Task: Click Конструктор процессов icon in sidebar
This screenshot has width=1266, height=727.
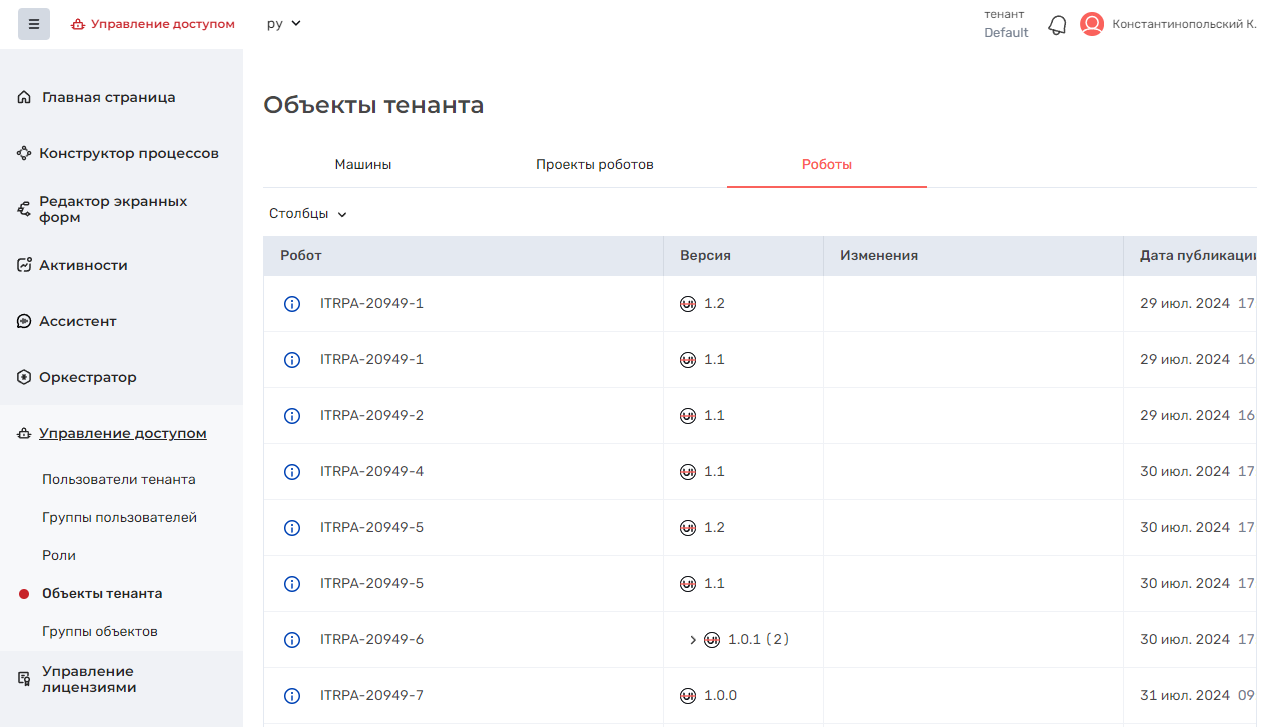Action: [25, 154]
